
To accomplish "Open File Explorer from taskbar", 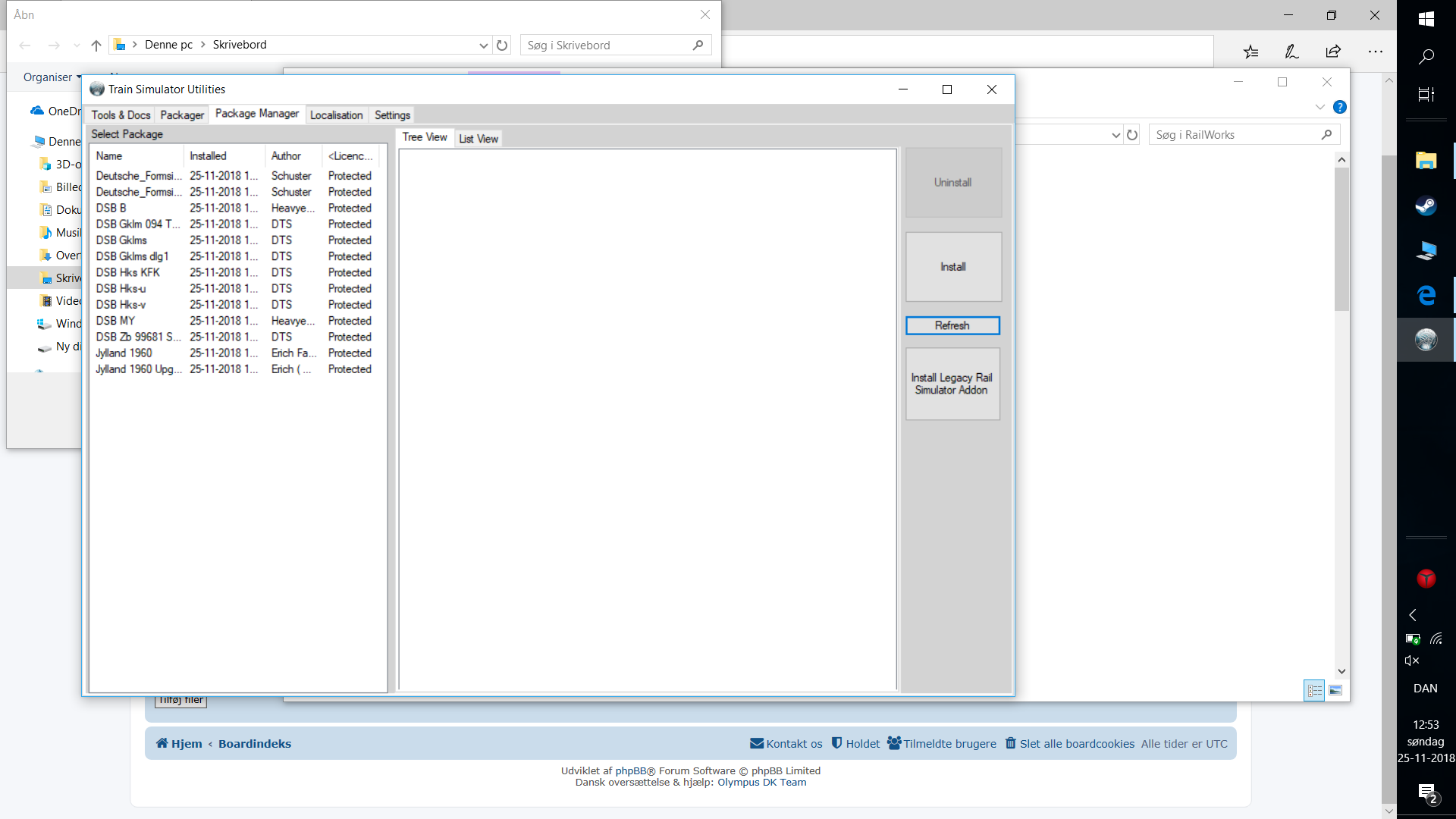I will tap(1426, 160).
